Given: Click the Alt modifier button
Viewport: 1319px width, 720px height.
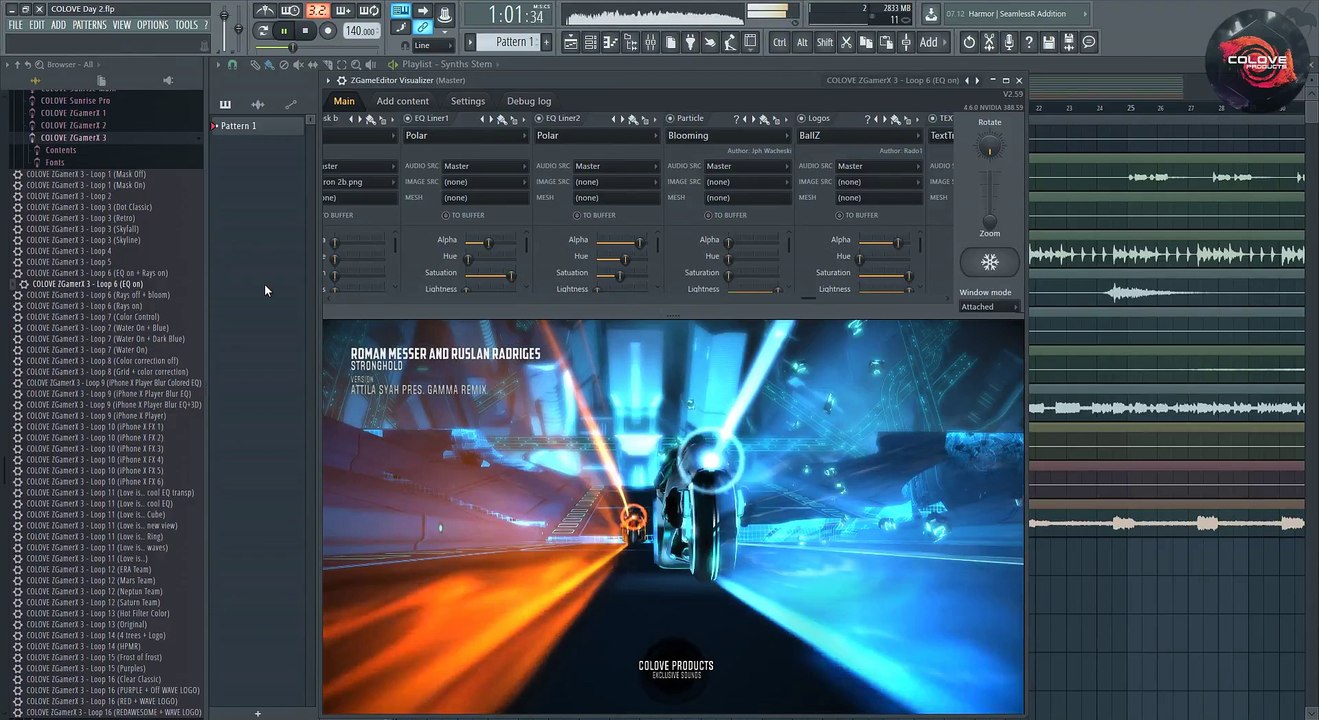Looking at the screenshot, I should (802, 42).
